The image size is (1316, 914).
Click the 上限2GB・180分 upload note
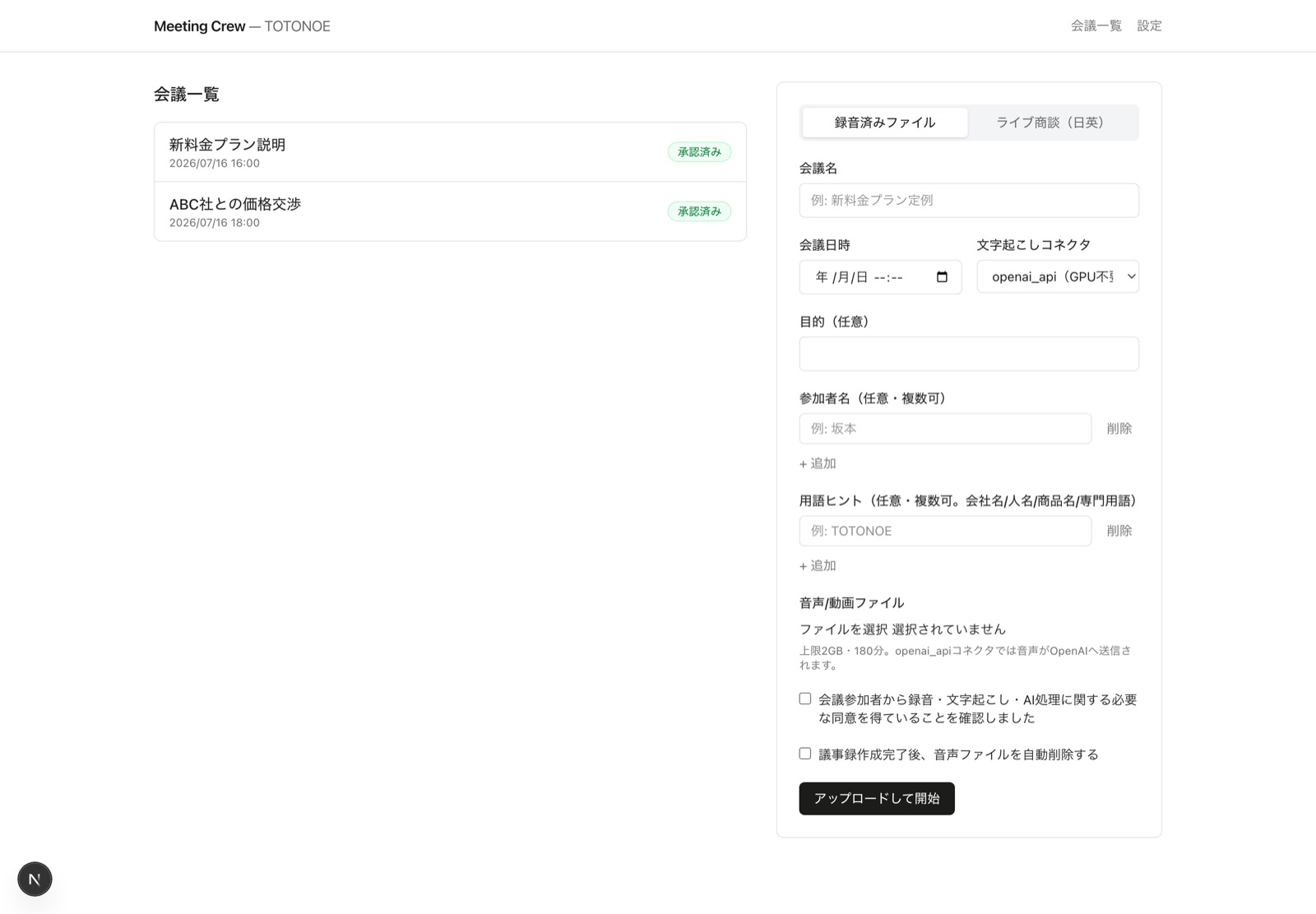pos(966,657)
